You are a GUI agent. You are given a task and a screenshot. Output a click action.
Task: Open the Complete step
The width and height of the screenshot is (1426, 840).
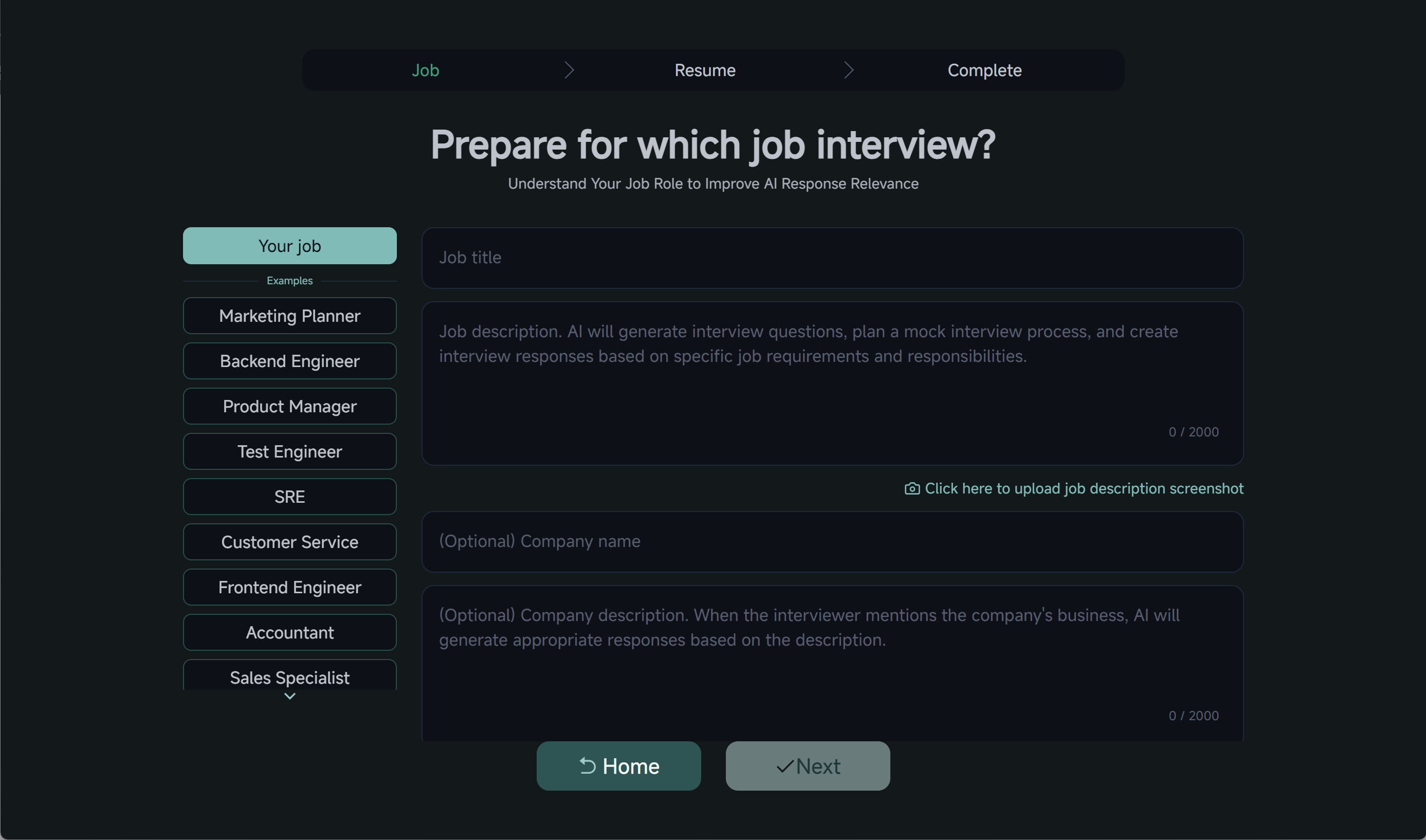(984, 70)
